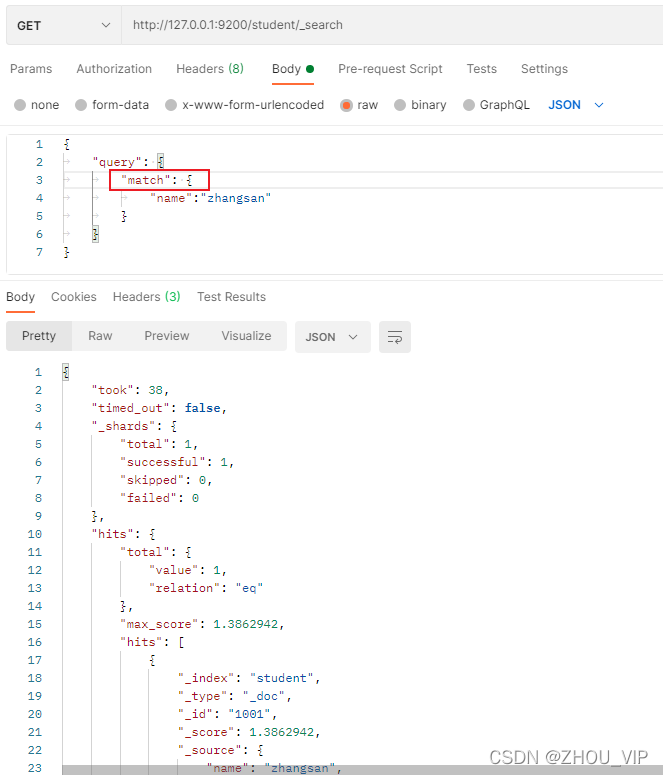Click the "took" value 38
The image size is (663, 776).
155,390
